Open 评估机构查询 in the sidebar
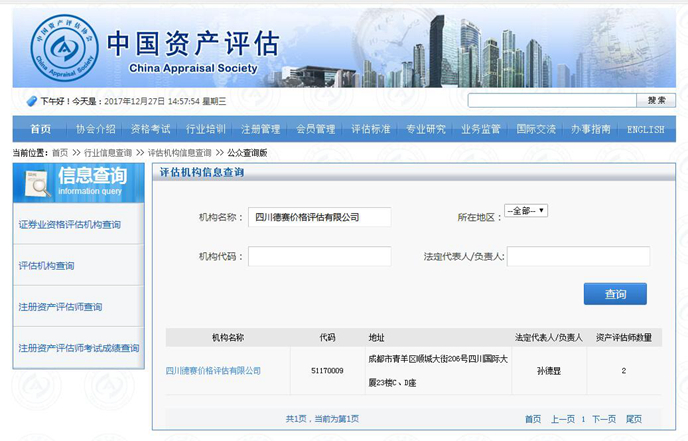 (46, 266)
